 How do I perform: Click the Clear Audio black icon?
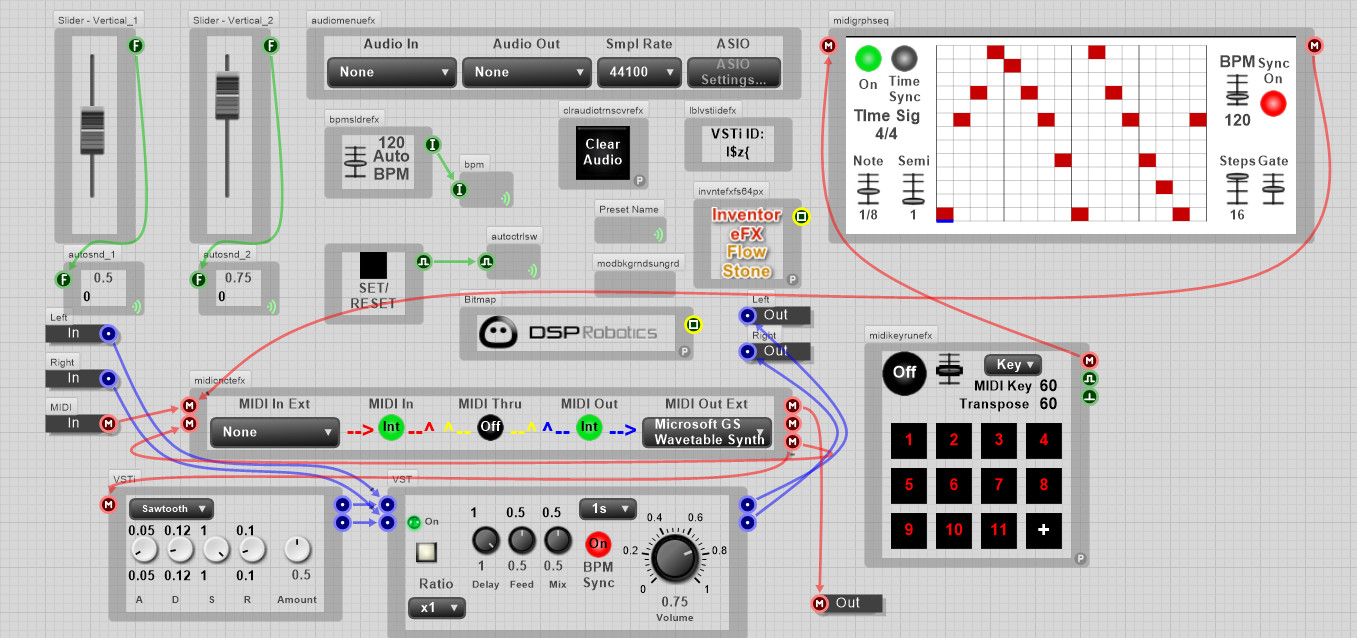(x=603, y=152)
